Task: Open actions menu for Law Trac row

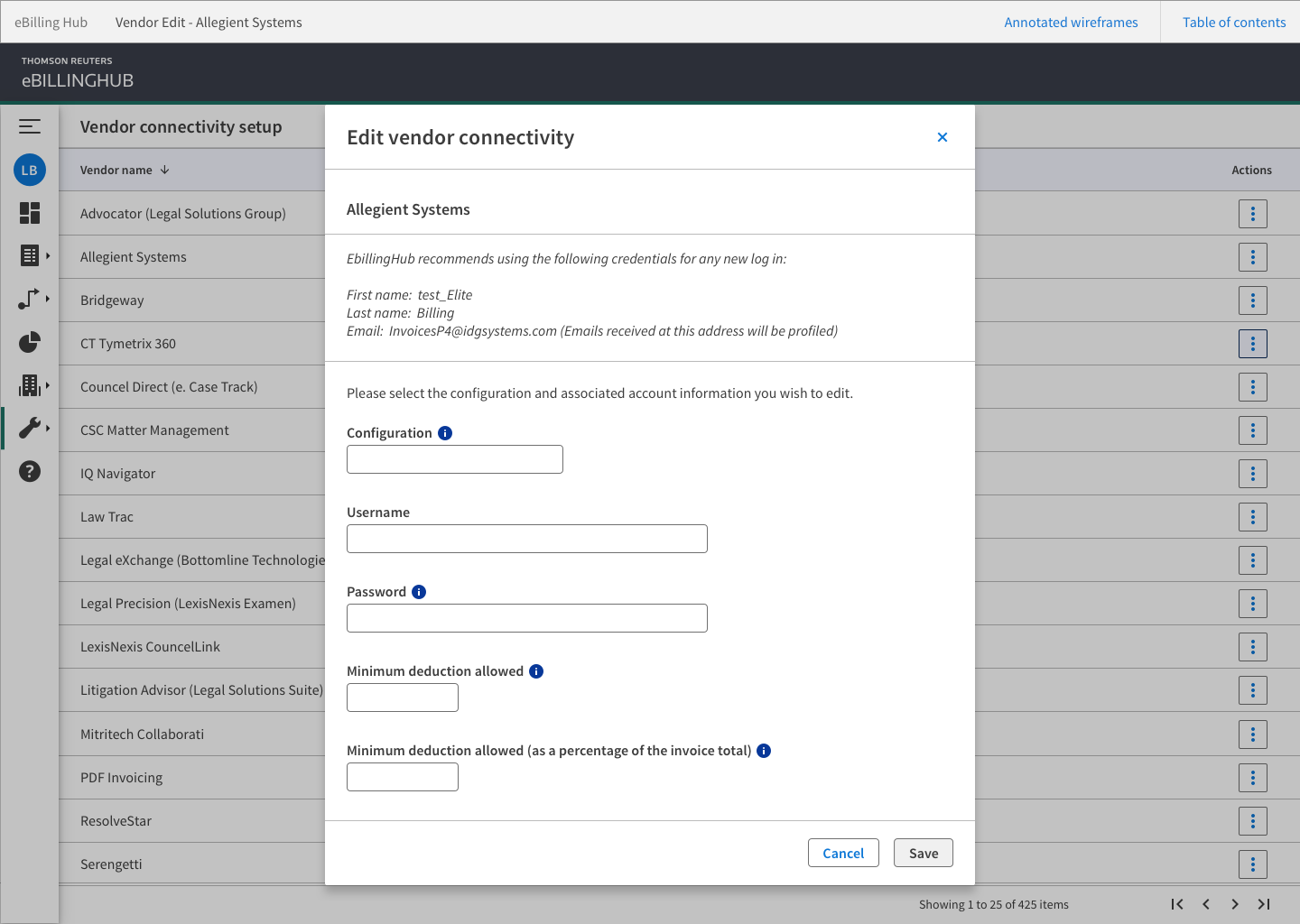Action: (x=1253, y=517)
